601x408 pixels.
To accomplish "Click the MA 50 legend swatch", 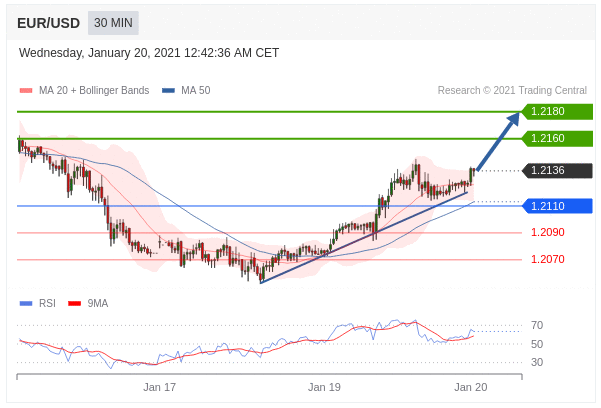I will point(168,90).
